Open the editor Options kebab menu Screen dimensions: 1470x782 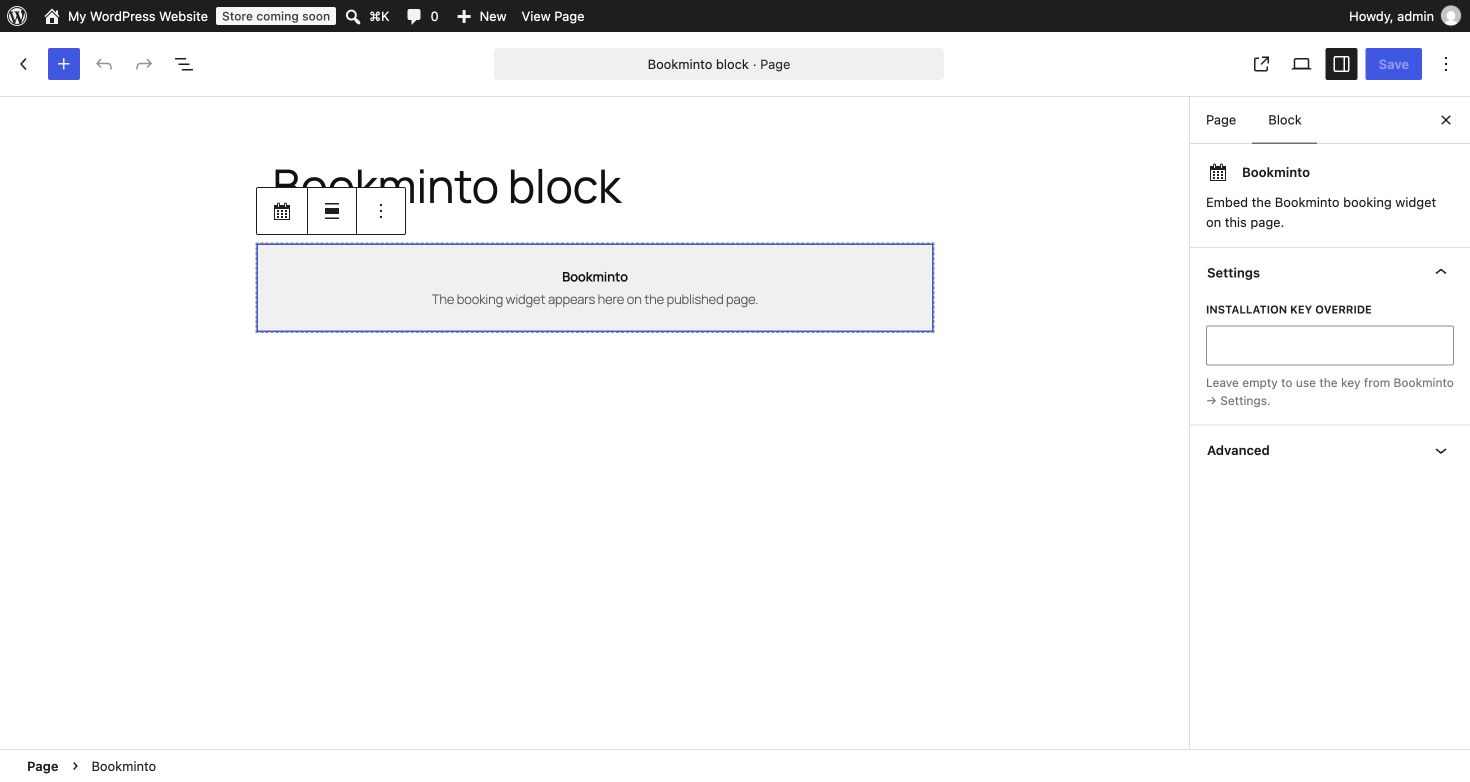click(1446, 64)
